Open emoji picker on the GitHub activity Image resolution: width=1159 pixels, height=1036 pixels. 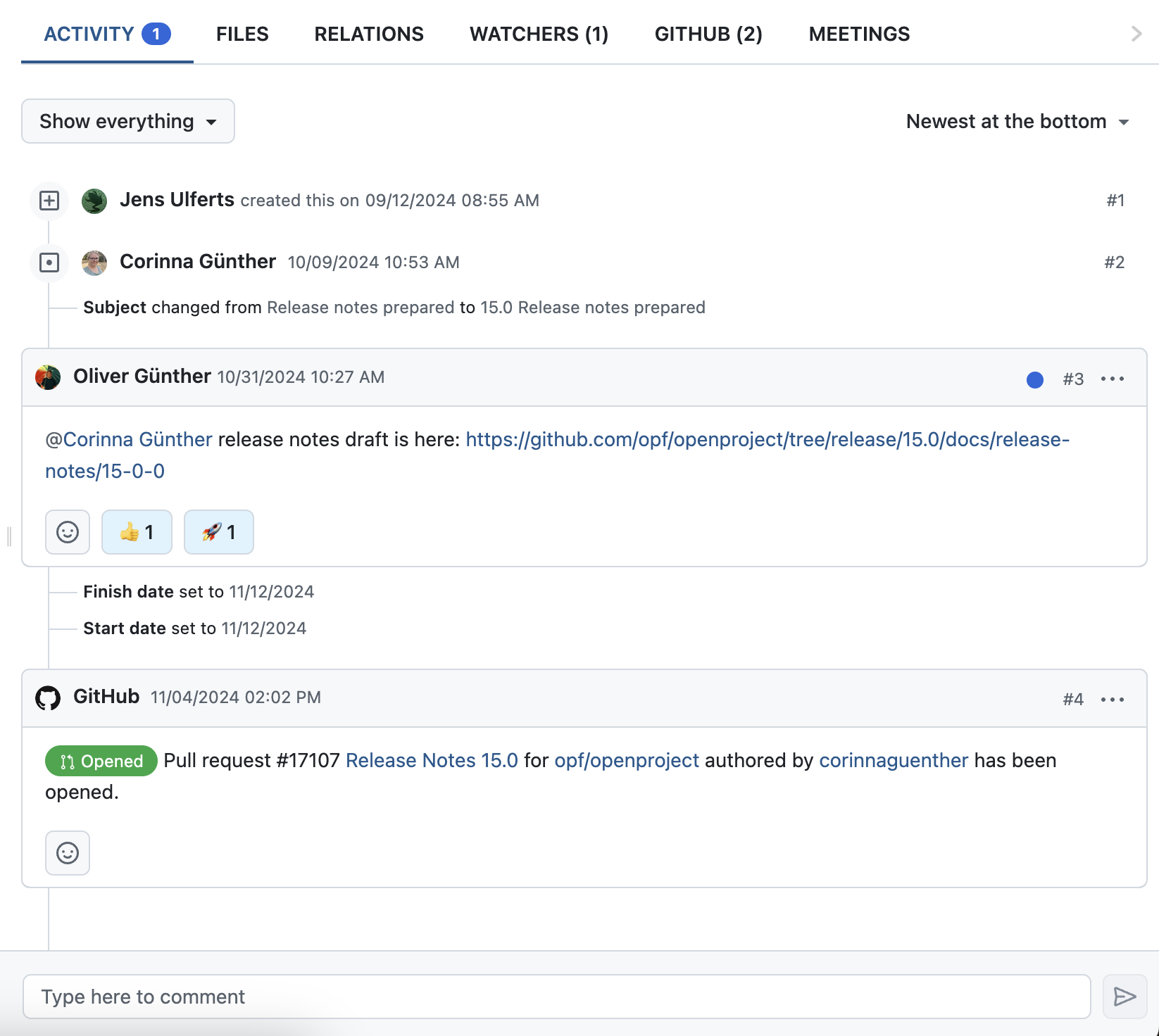tap(67, 853)
